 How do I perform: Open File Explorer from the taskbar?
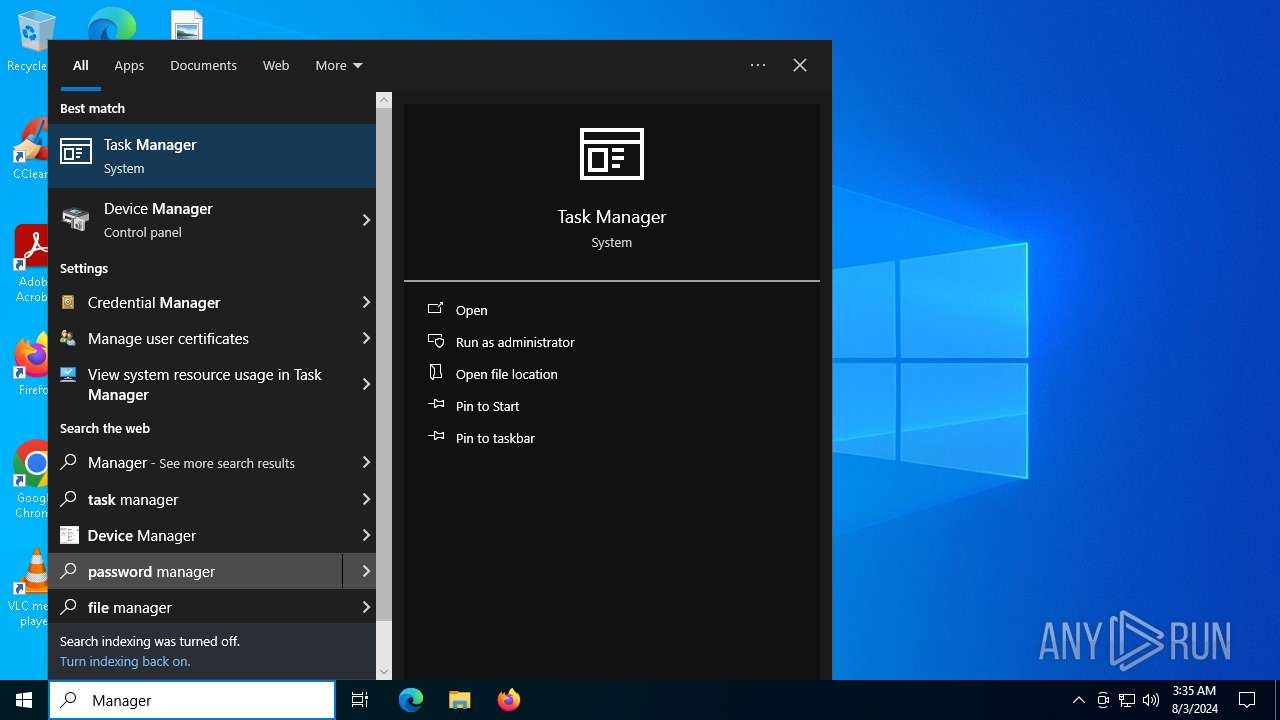(x=459, y=700)
